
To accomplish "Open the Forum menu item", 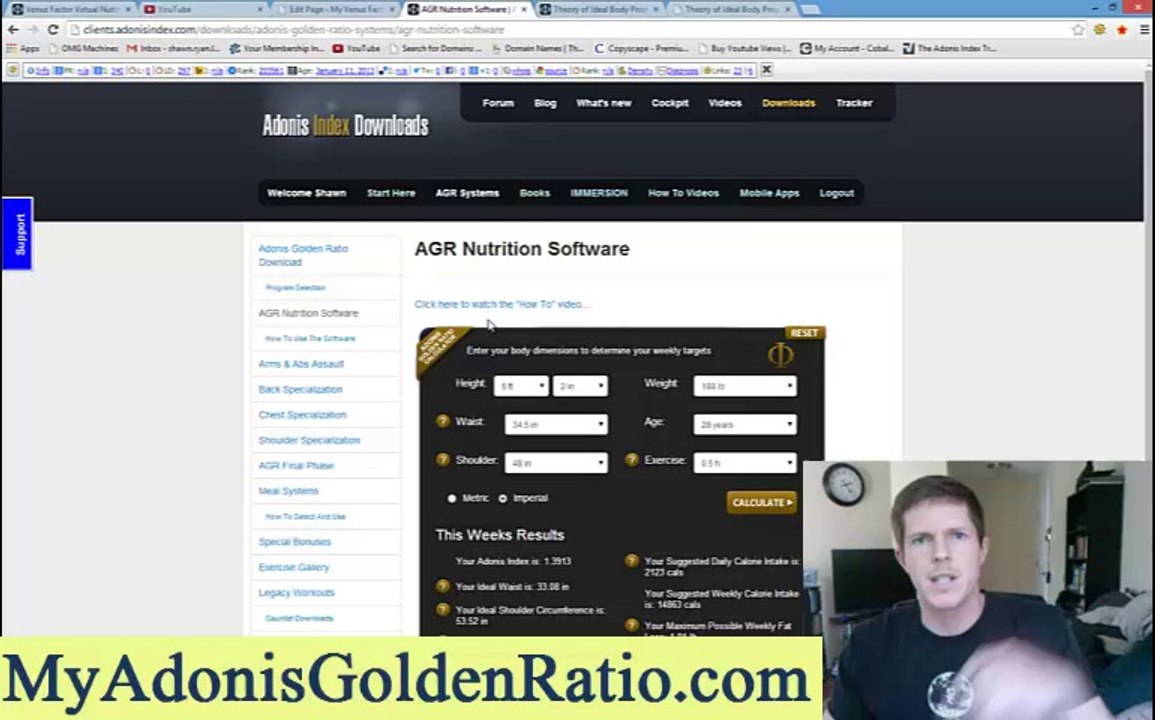I will pyautogui.click(x=498, y=103).
